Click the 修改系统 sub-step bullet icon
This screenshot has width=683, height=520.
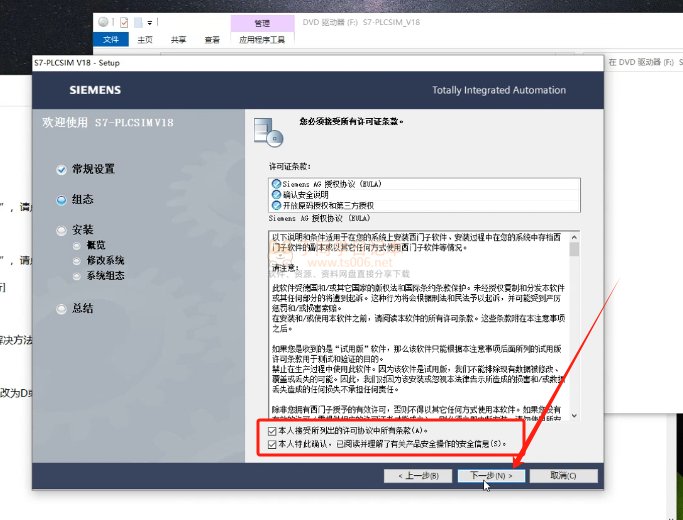(x=77, y=261)
